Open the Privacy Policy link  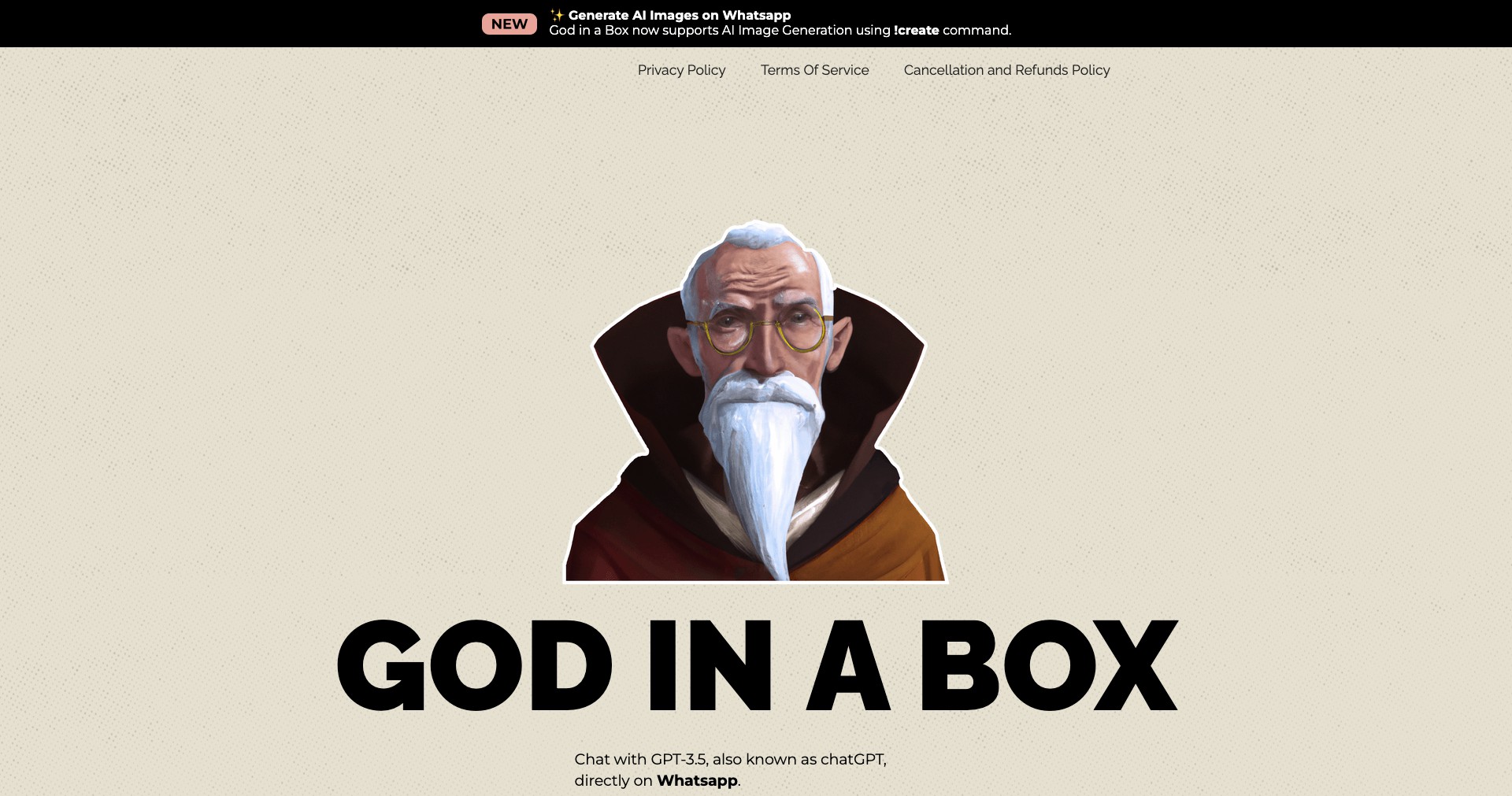(x=681, y=70)
